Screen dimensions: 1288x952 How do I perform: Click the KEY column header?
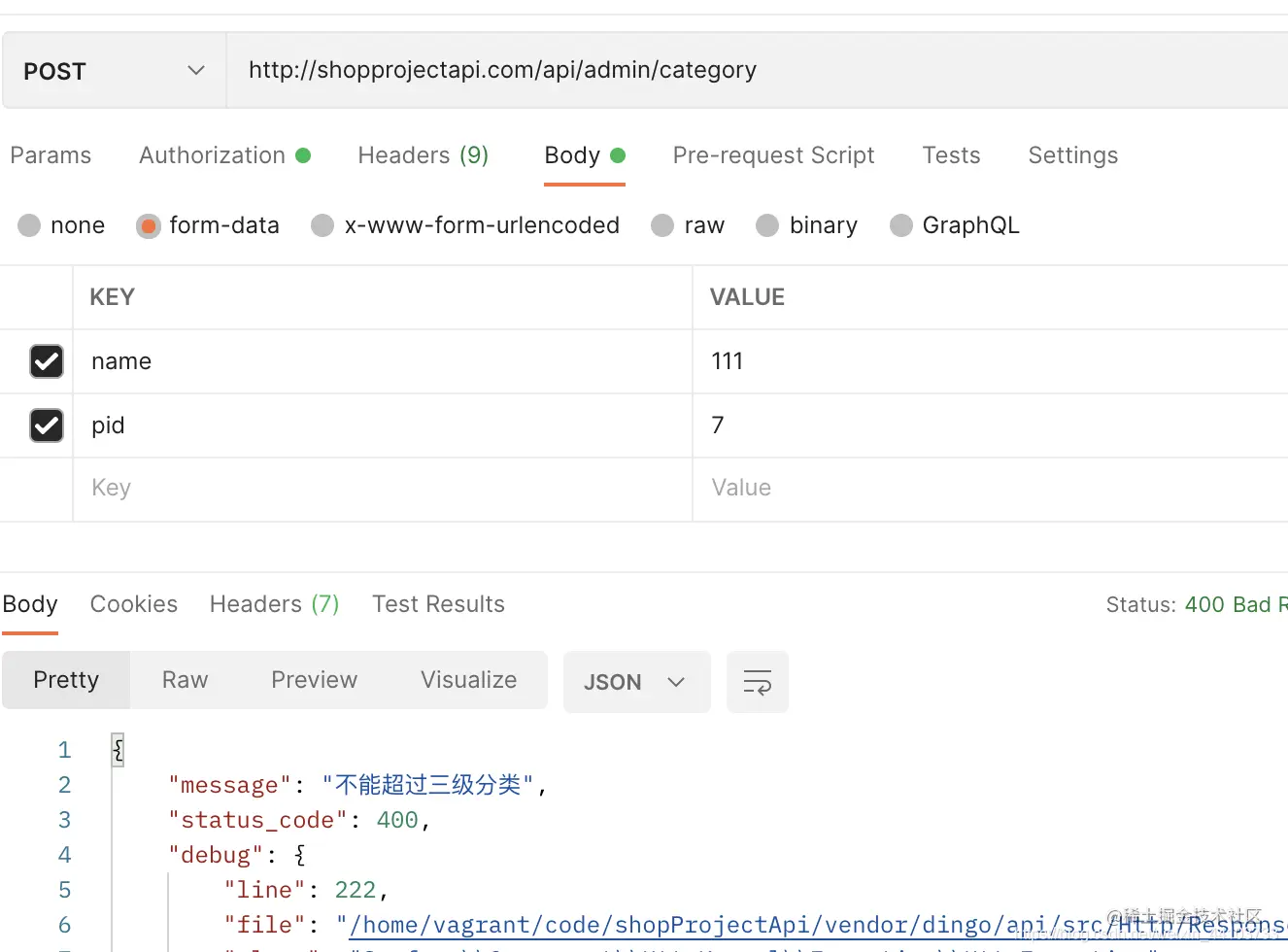pyautogui.click(x=113, y=297)
